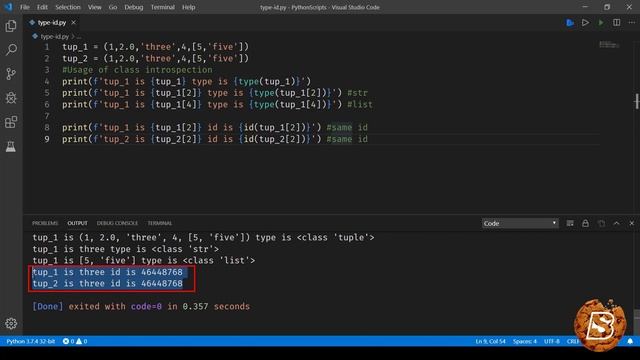This screenshot has width=640, height=360.
Task: Open the Source Control view
Action: point(11,74)
